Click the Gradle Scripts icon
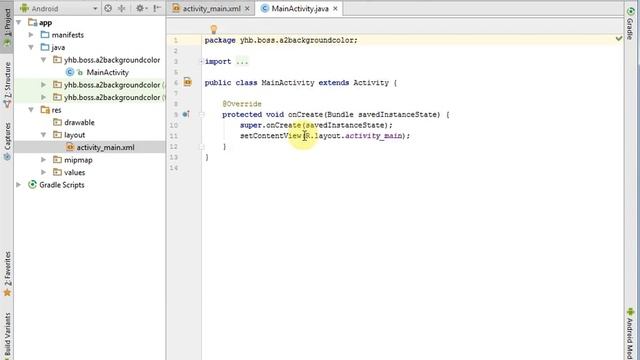This screenshot has width=640, height=360. (x=32, y=184)
